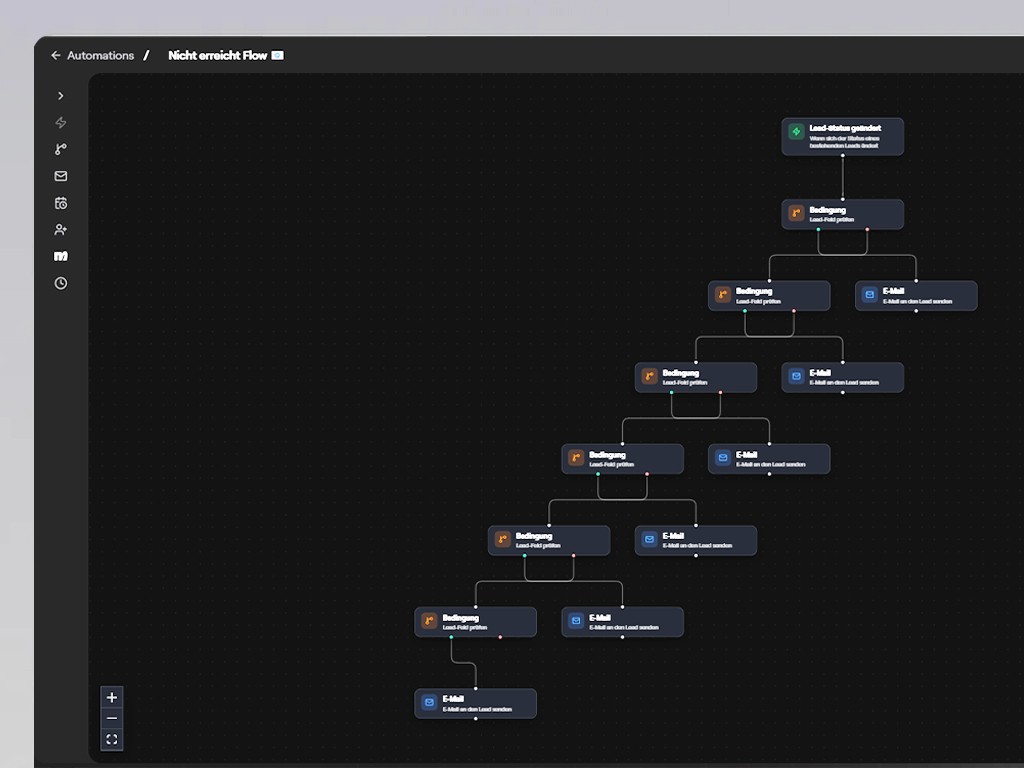The height and width of the screenshot is (768, 1024).
Task: Zoom out with the minus button
Action: click(112, 718)
